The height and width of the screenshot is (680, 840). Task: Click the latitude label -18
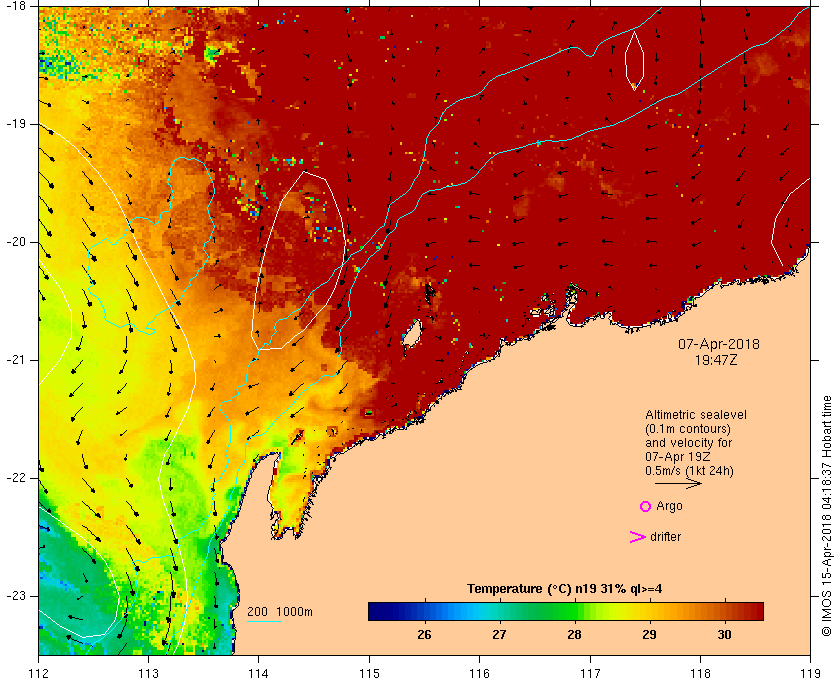click(15, 5)
